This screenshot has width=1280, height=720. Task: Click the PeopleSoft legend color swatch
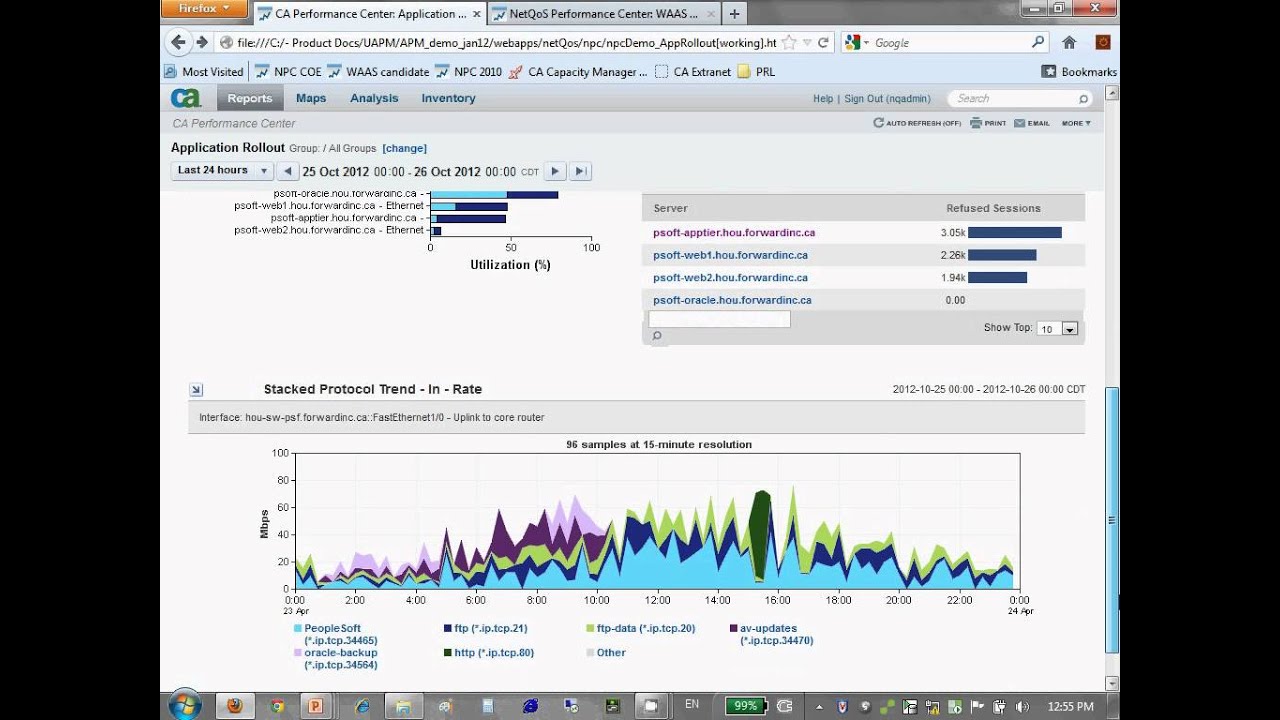(x=298, y=628)
